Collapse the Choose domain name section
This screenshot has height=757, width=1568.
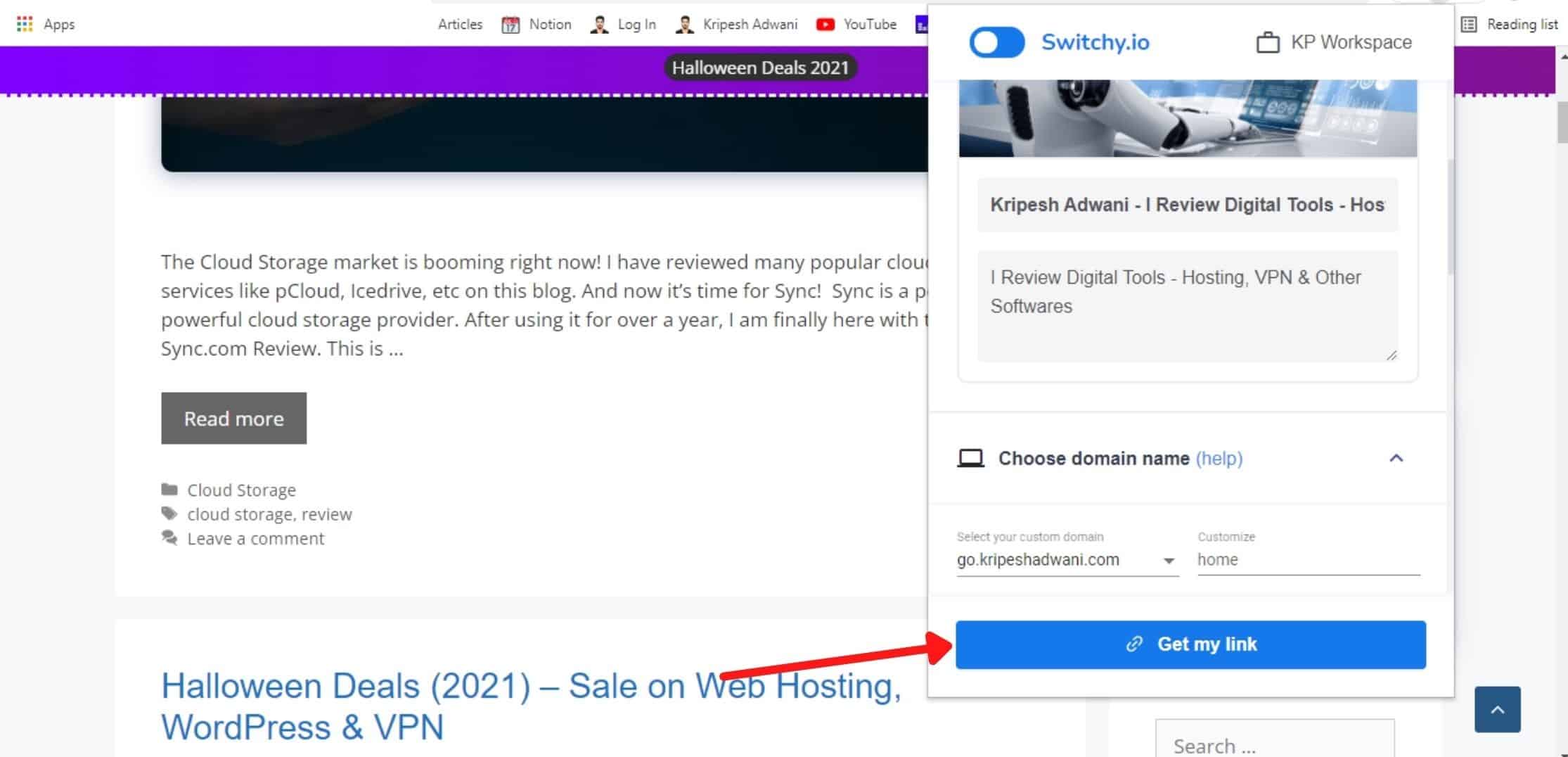click(1396, 459)
